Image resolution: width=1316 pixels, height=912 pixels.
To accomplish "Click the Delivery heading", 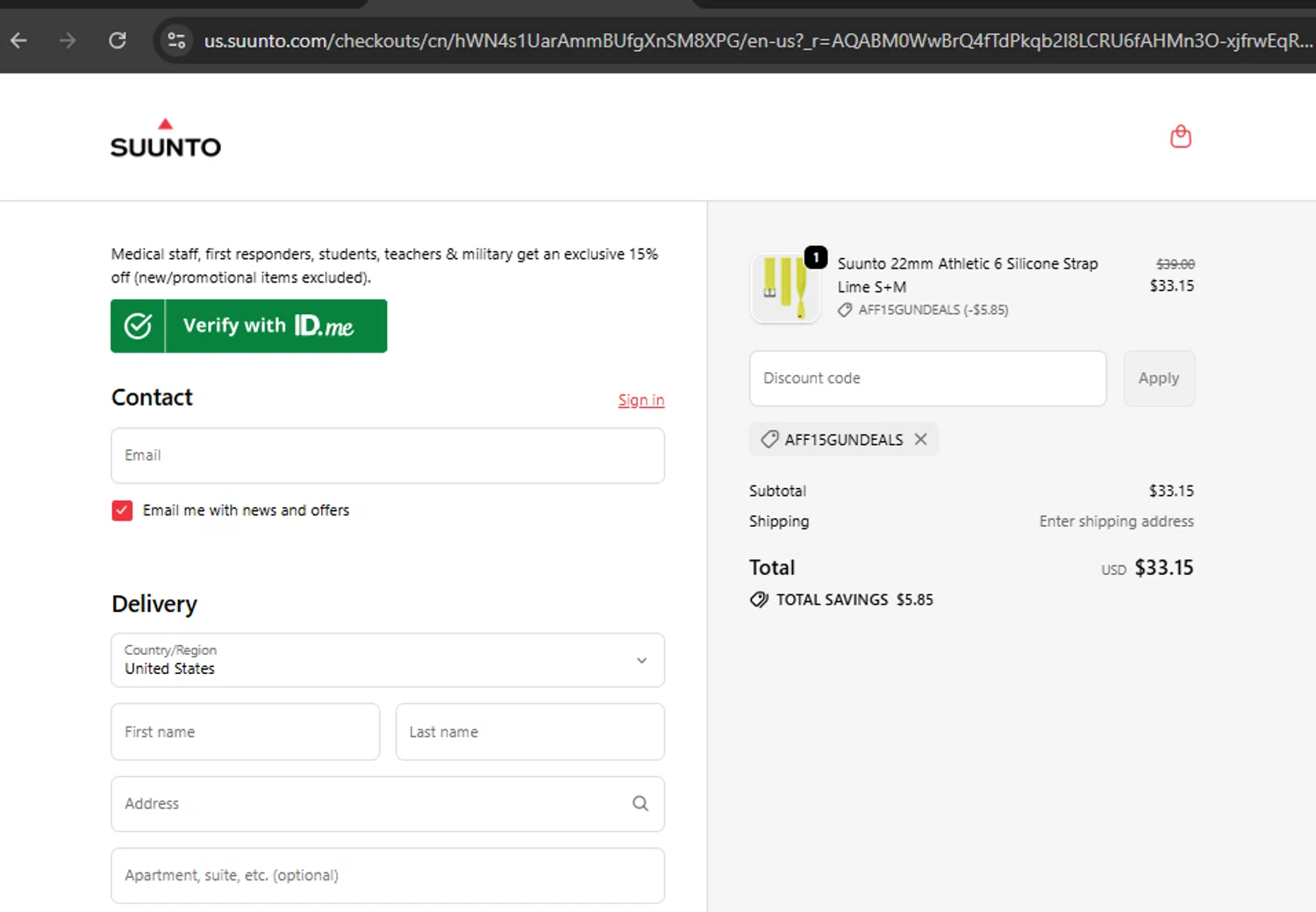I will point(154,604).
